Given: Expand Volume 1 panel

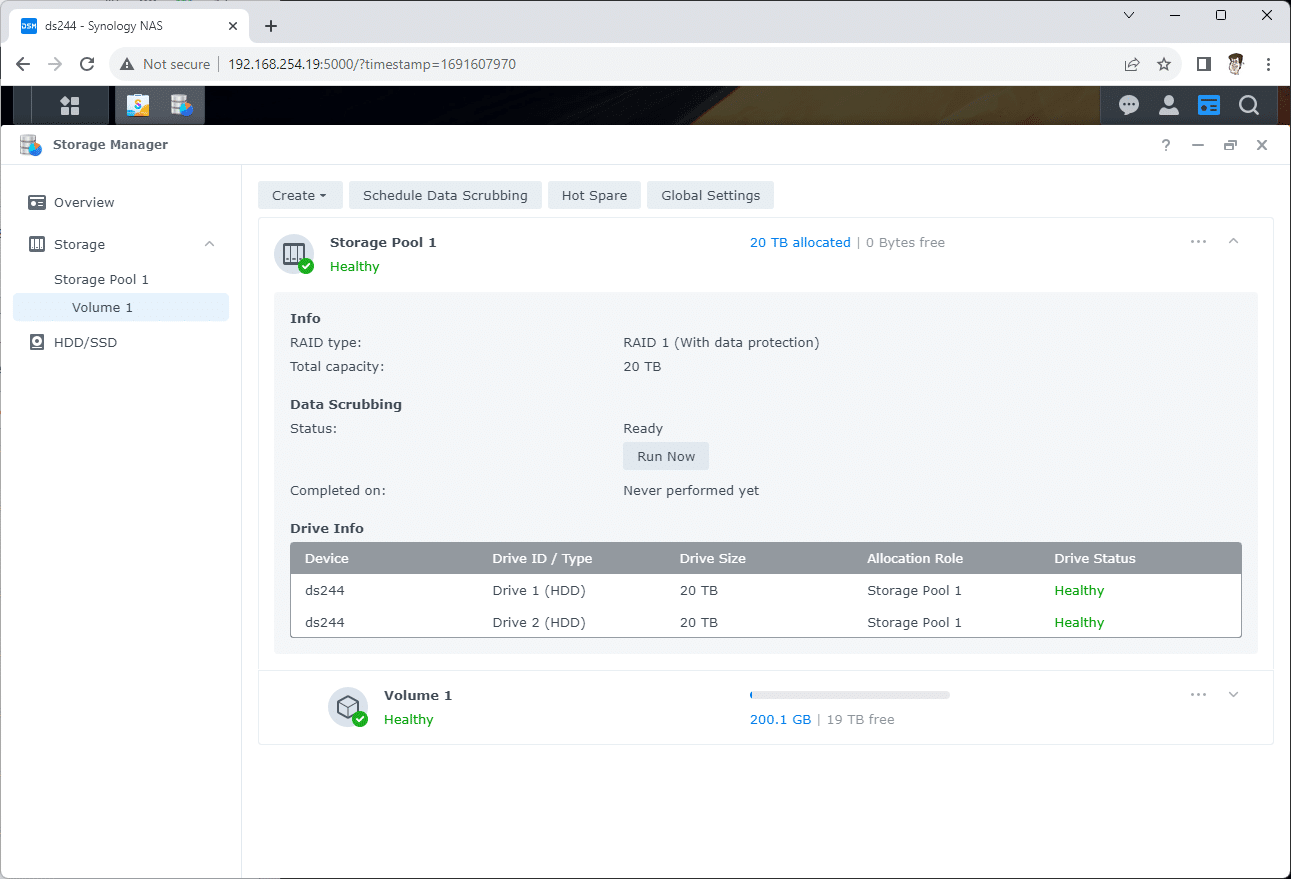Looking at the screenshot, I should pos(1233,695).
